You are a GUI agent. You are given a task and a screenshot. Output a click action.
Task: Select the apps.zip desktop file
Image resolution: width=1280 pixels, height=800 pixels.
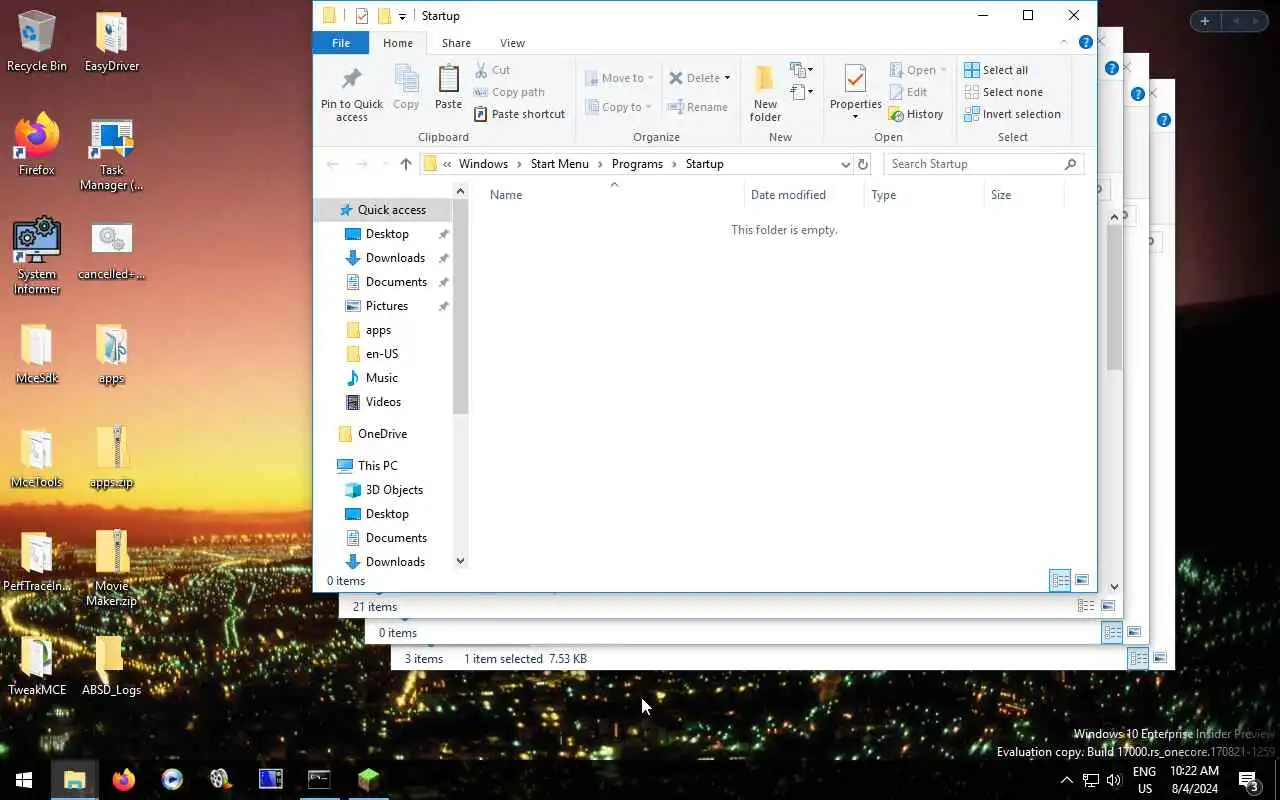112,458
